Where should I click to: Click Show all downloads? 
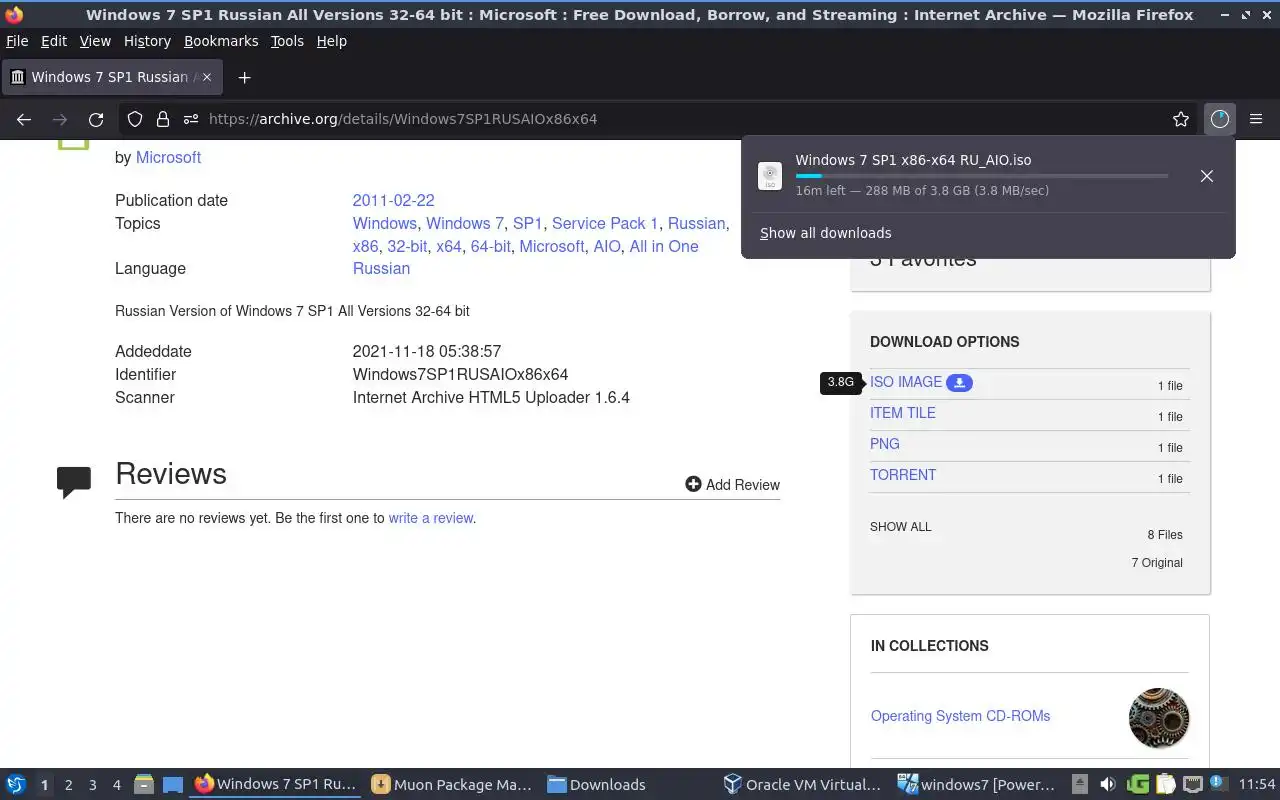pos(825,233)
